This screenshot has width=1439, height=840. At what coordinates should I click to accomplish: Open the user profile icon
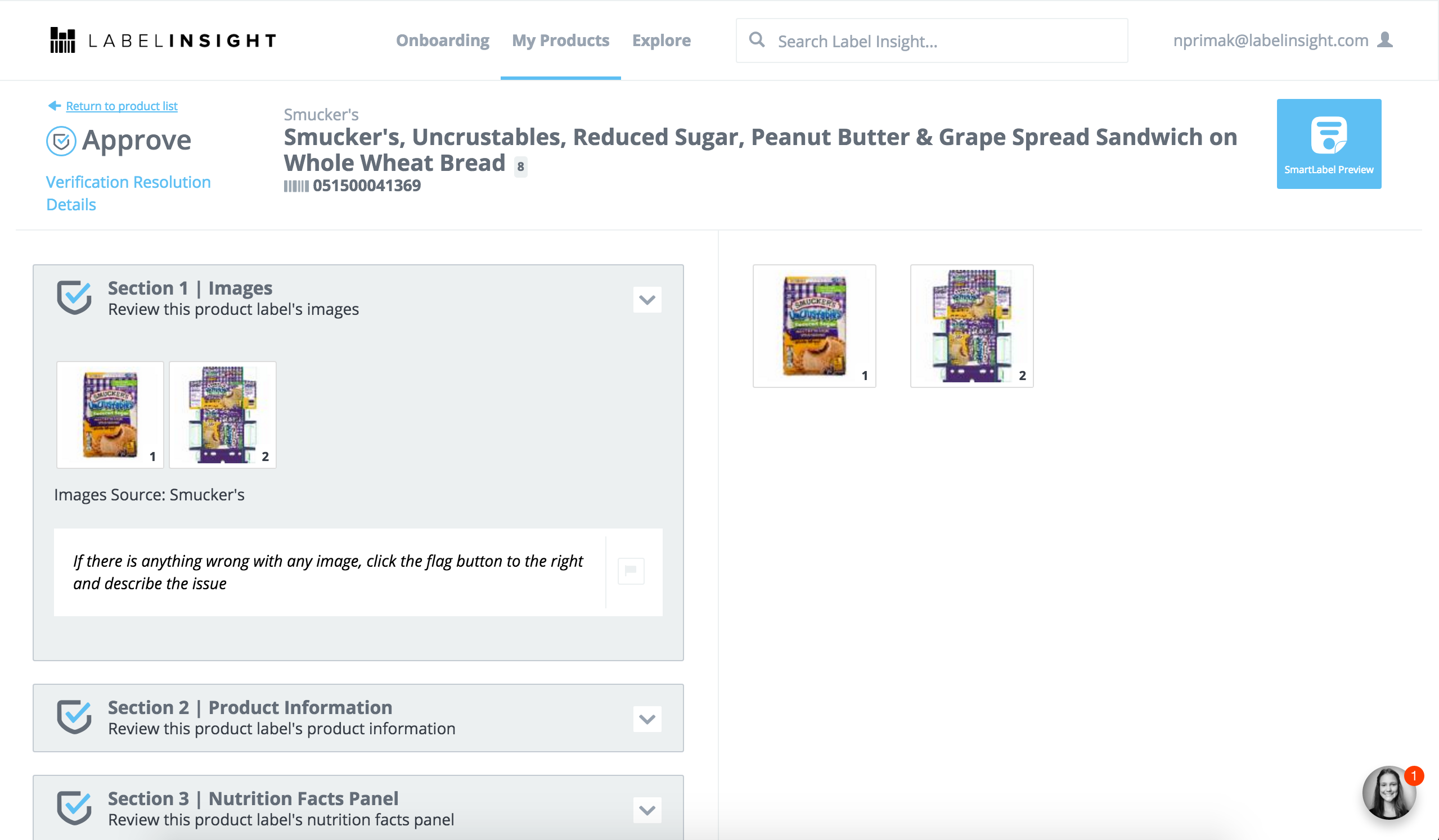1385,40
